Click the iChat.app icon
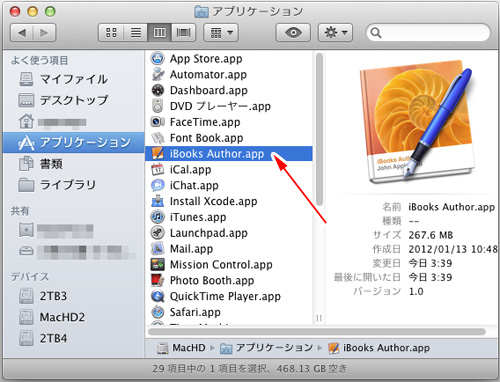Viewport: 500px width, 382px height. (157, 185)
